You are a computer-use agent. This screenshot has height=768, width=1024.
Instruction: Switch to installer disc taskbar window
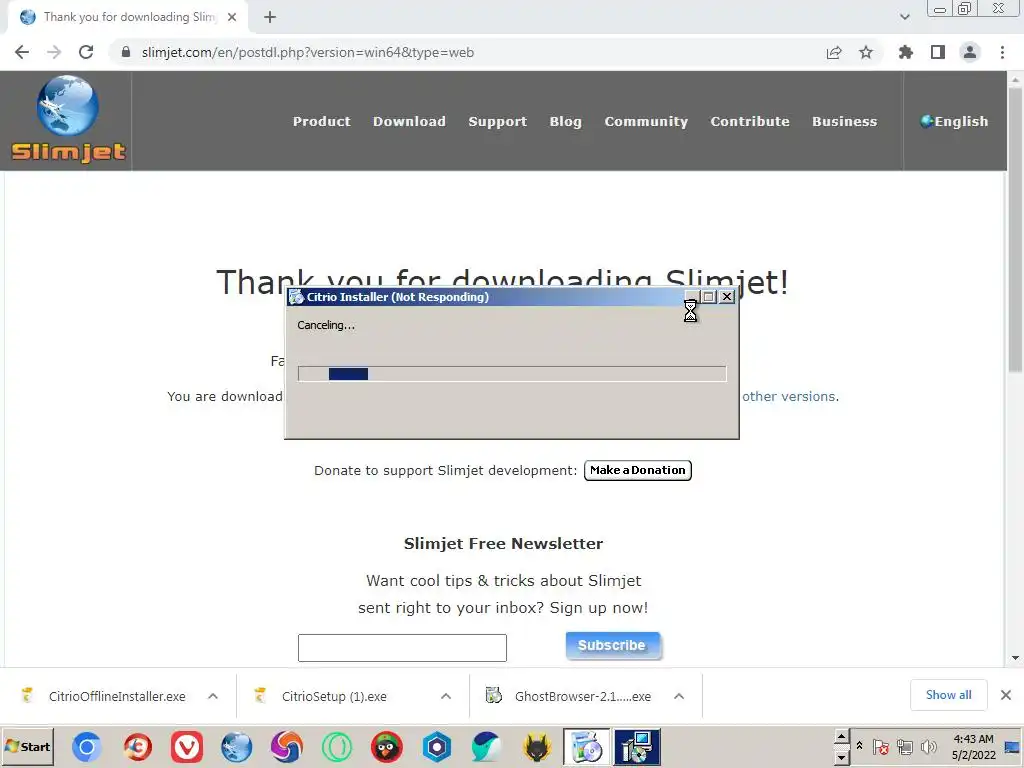[586, 747]
